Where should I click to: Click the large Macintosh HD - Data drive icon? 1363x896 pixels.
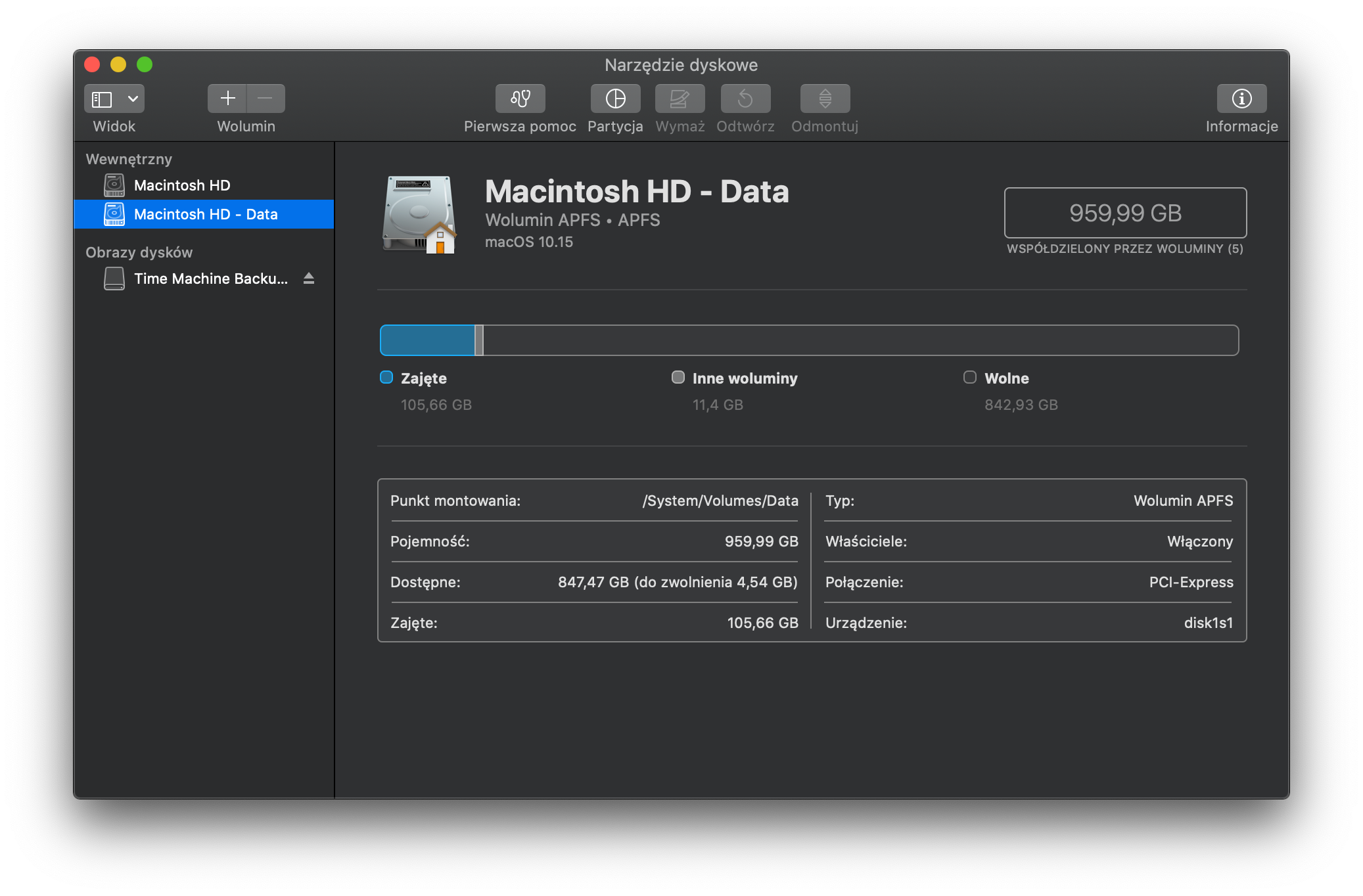tap(419, 214)
